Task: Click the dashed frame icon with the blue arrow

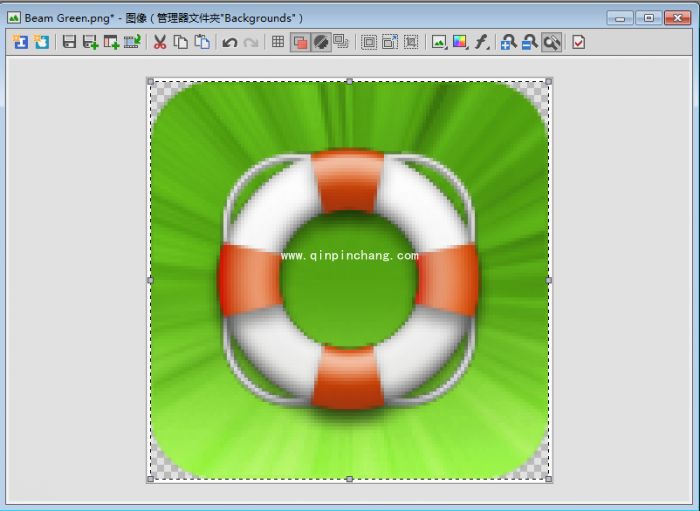Action: 390,42
